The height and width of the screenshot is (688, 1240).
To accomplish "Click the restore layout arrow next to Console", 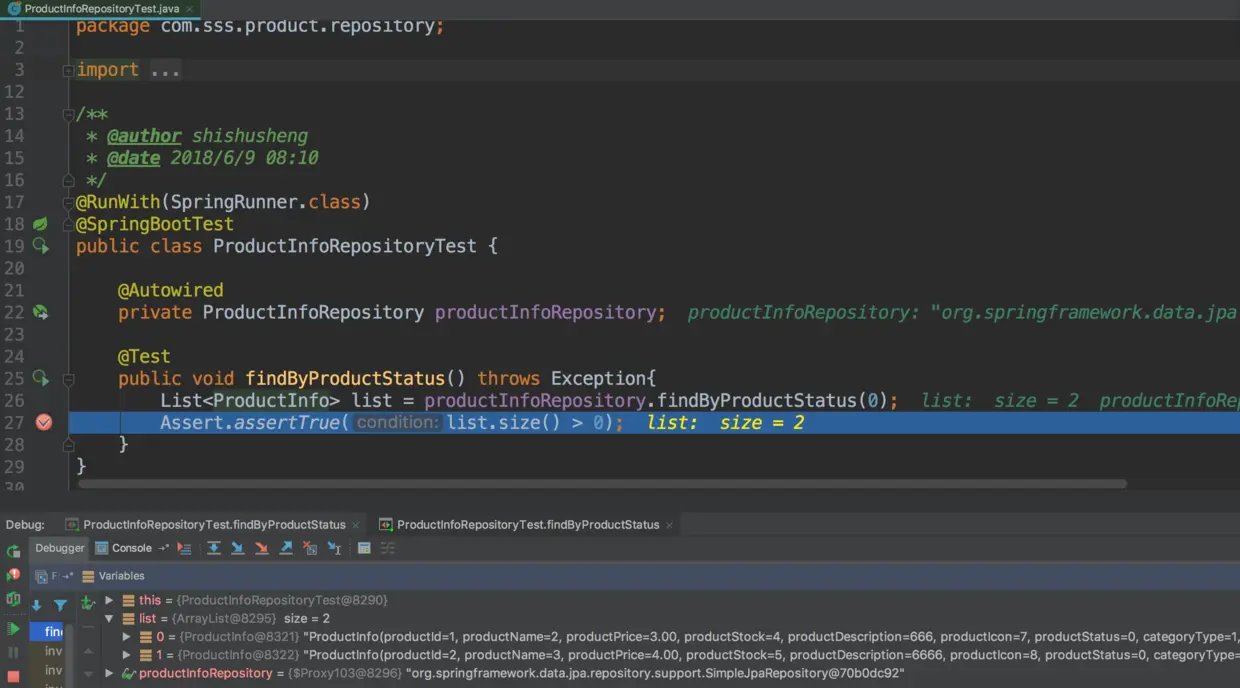I will (x=163, y=548).
